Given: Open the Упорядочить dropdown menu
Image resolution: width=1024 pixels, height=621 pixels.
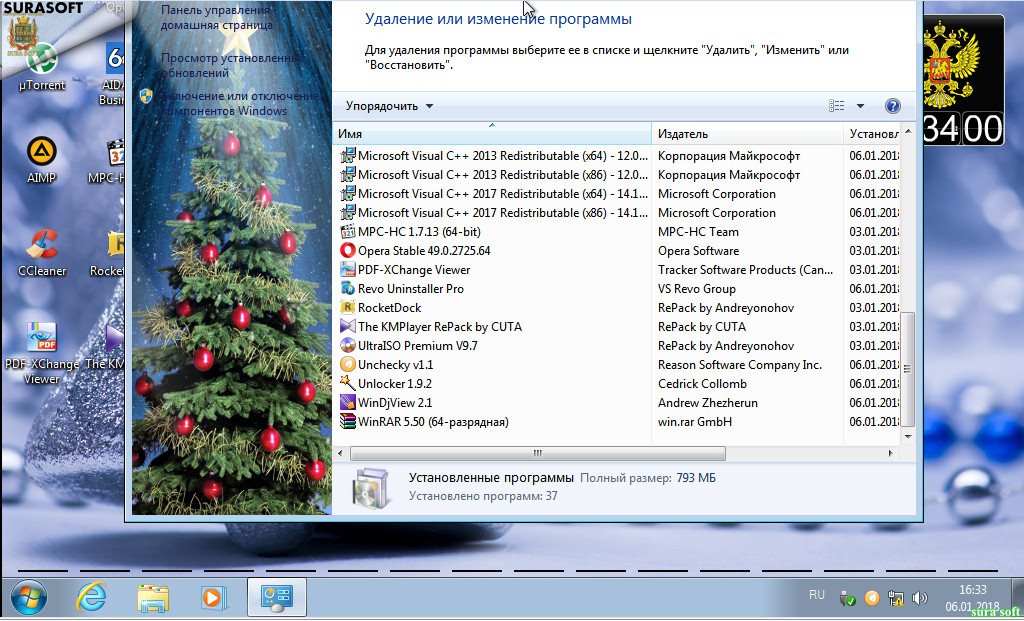Looking at the screenshot, I should click(389, 106).
